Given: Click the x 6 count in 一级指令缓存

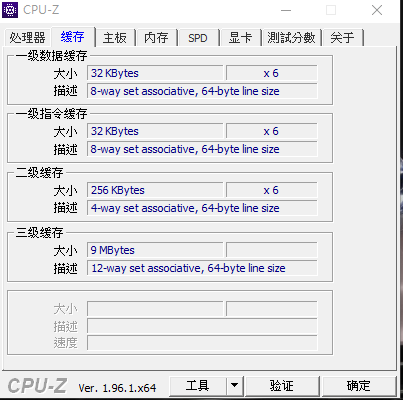Looking at the screenshot, I should coord(271,131).
